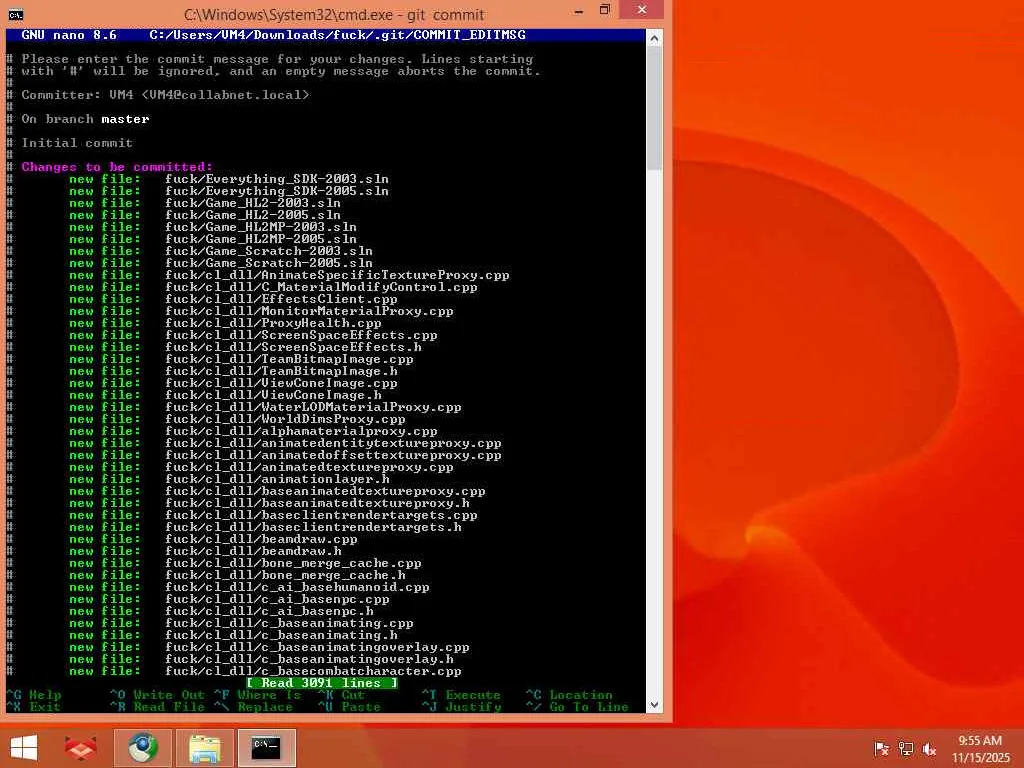Click the ScreenSpaceEffects.h line
Screen dimensions: 1024x768
point(293,347)
